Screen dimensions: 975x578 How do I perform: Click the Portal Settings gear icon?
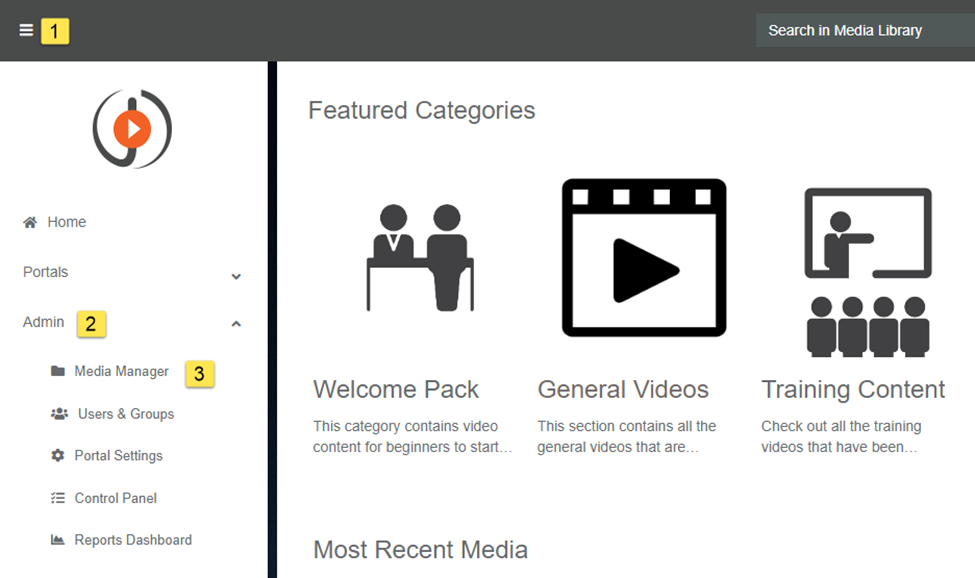[x=58, y=456]
